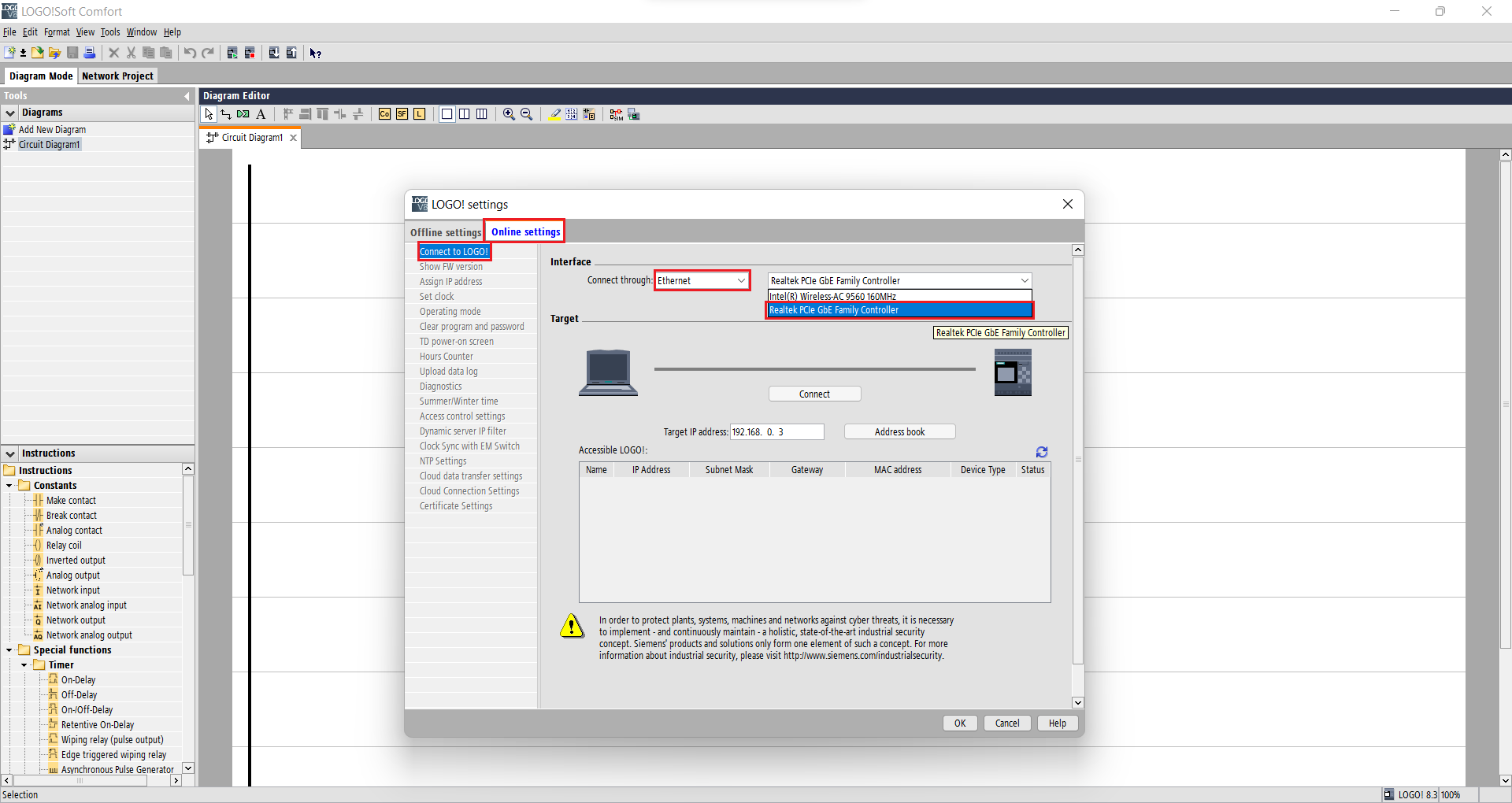Click the Print icon in the main toolbar
Image resolution: width=1512 pixels, height=803 pixels.
[x=90, y=53]
